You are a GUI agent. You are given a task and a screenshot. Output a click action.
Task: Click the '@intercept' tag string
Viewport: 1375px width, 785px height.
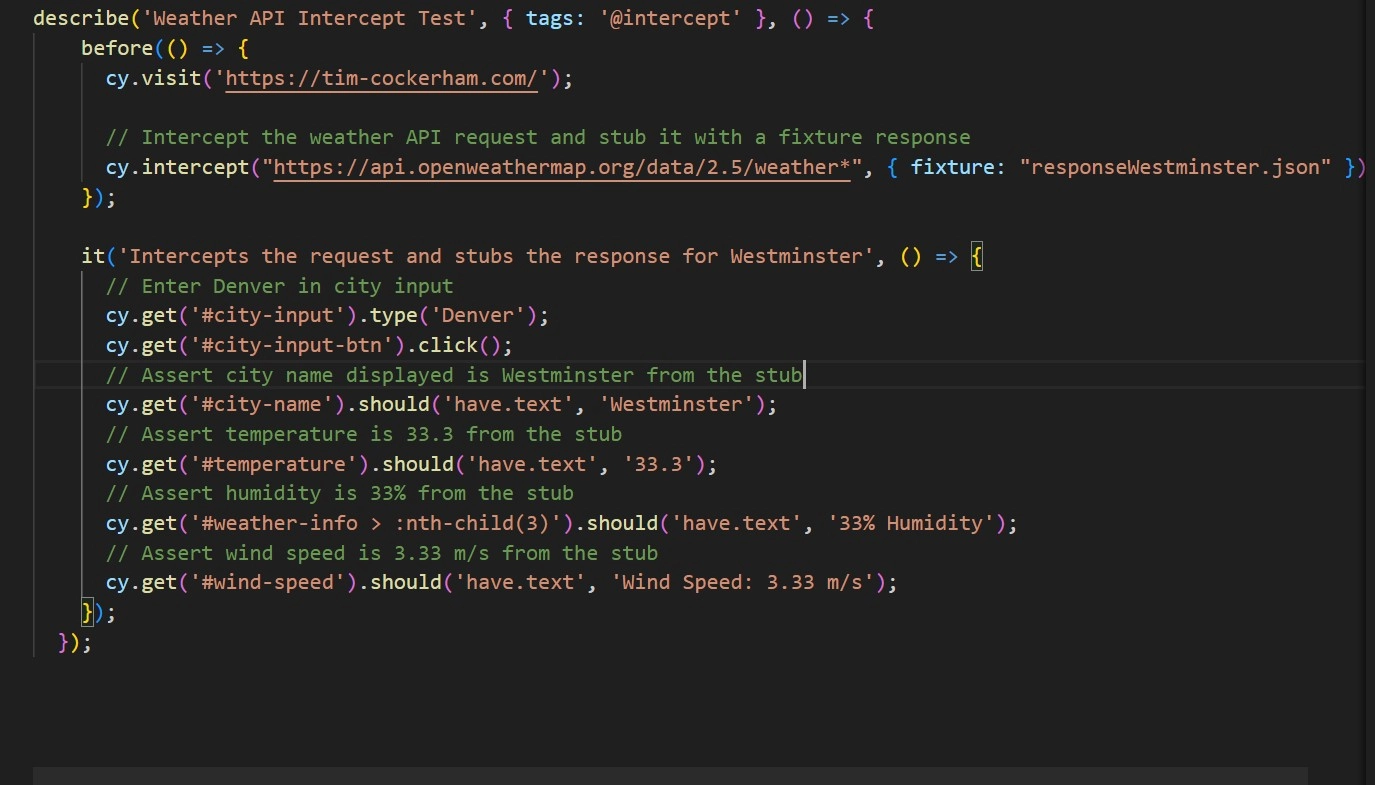click(671, 19)
